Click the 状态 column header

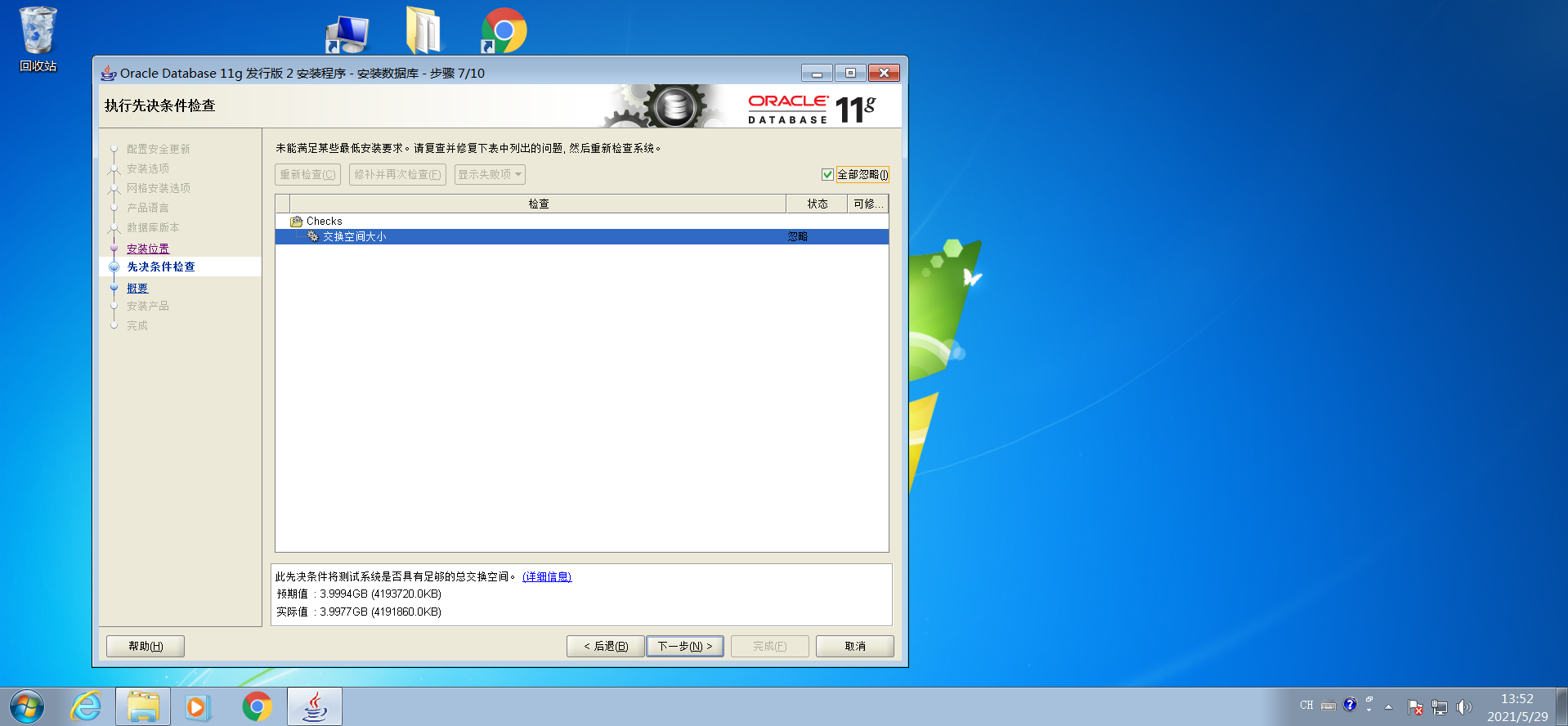click(x=817, y=204)
